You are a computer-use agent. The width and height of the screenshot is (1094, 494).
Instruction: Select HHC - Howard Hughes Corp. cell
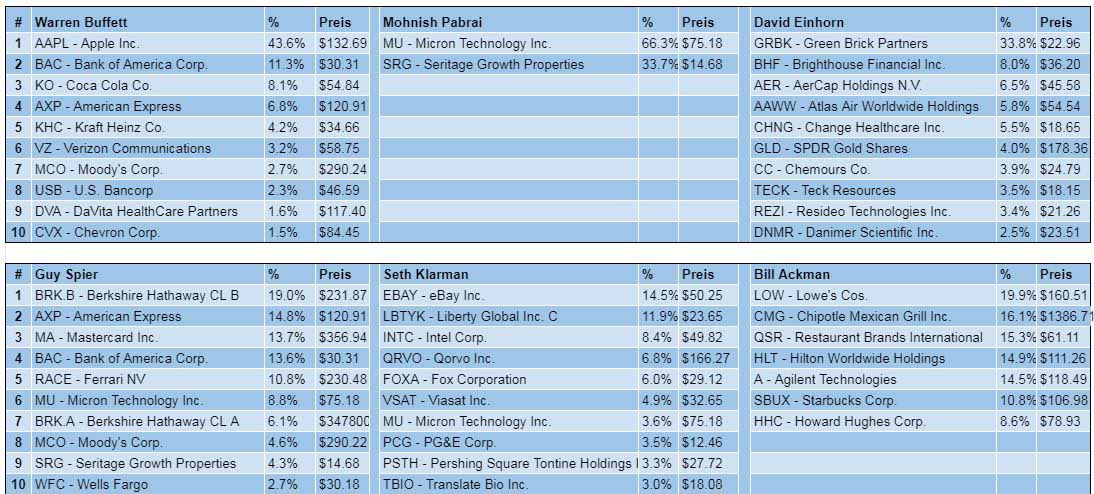[873, 421]
